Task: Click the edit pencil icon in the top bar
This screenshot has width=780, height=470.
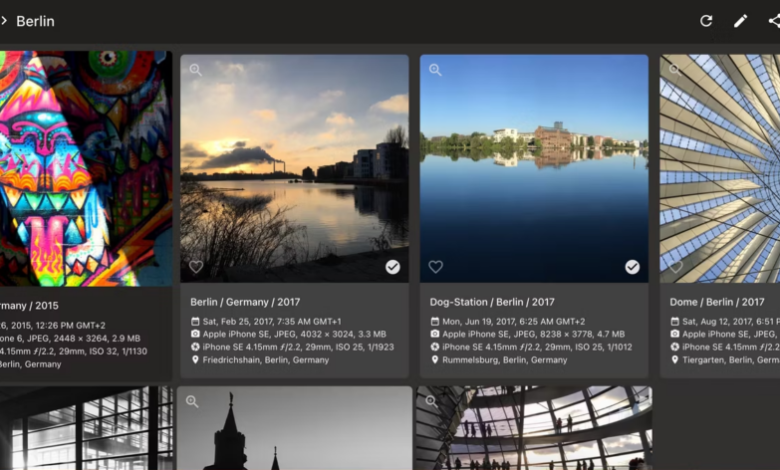Action: pos(740,21)
